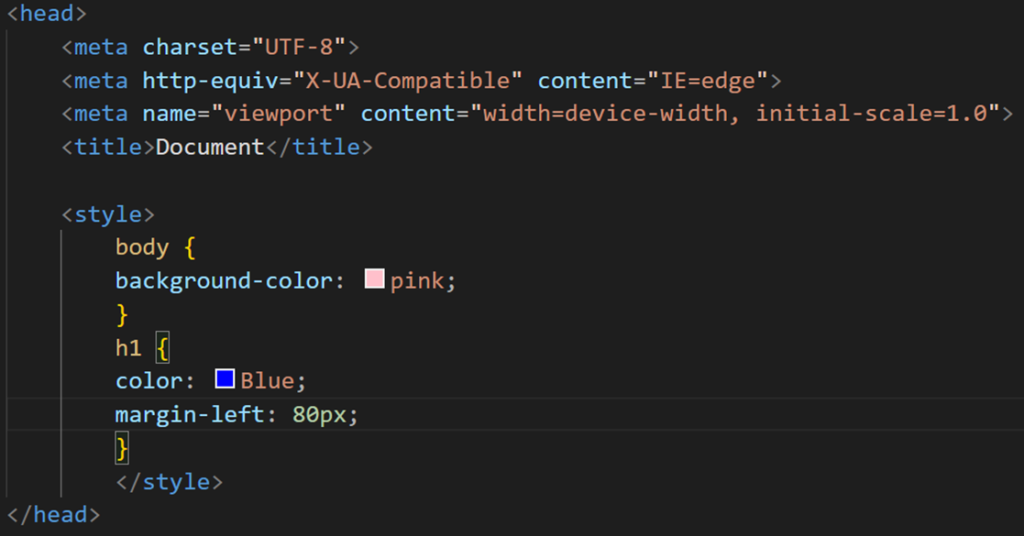Open the Blue color swatch picker
Screen dimensions: 1024x536
pyautogui.click(x=225, y=380)
